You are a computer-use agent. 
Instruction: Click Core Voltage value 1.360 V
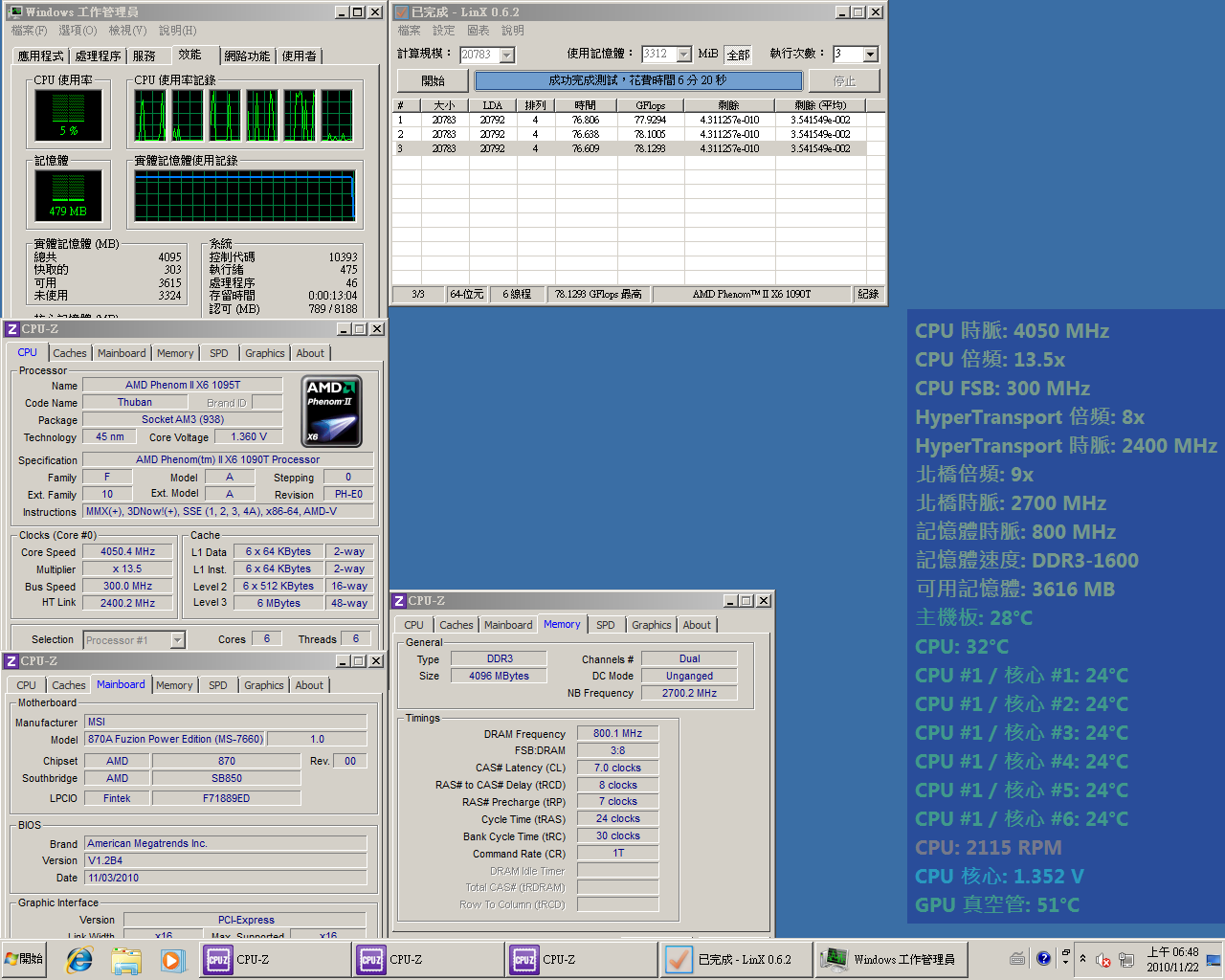click(249, 437)
